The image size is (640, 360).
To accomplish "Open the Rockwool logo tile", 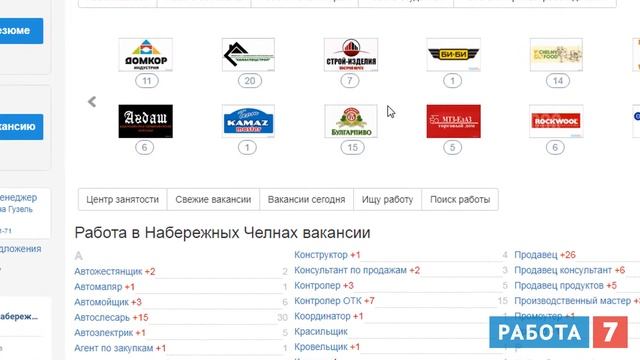I will 556,121.
